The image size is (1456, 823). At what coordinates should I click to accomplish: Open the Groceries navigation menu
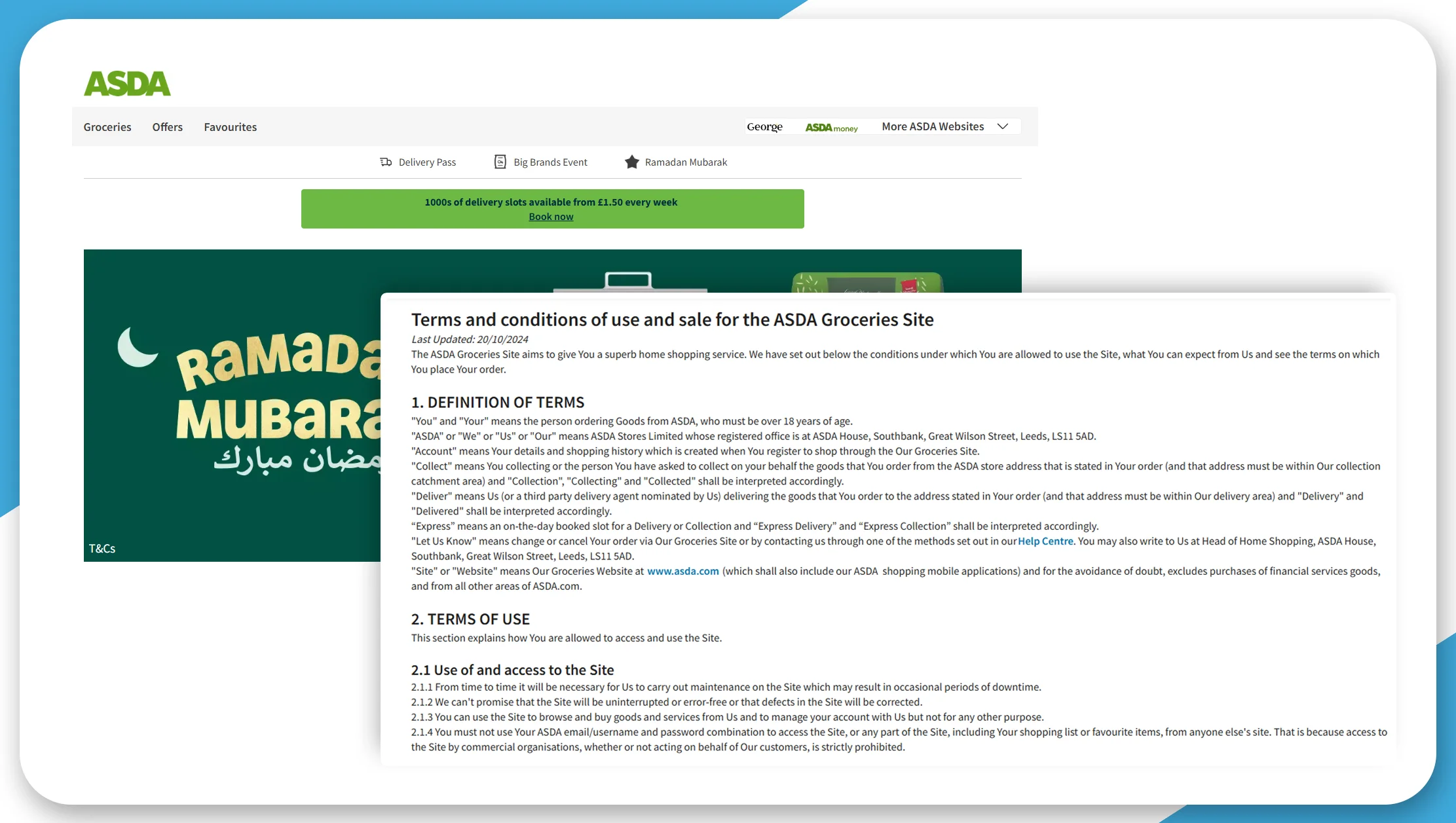(x=107, y=125)
